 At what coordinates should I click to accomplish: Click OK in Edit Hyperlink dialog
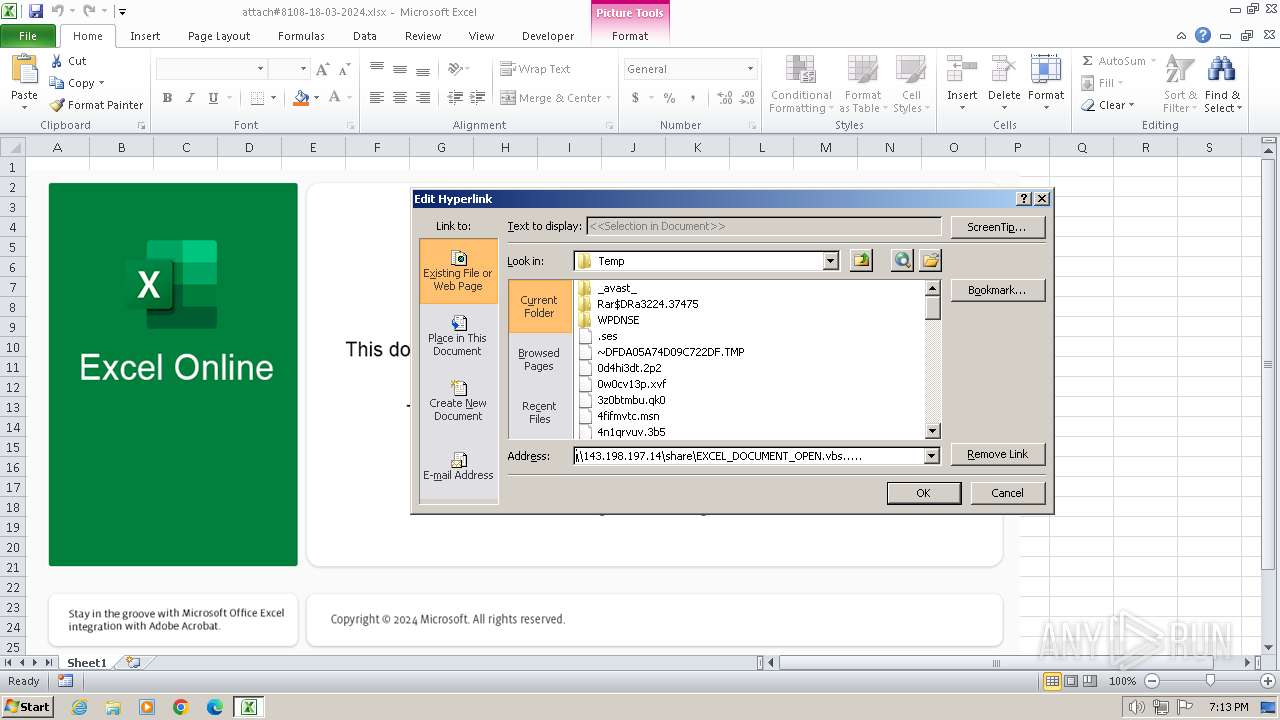tap(923, 493)
